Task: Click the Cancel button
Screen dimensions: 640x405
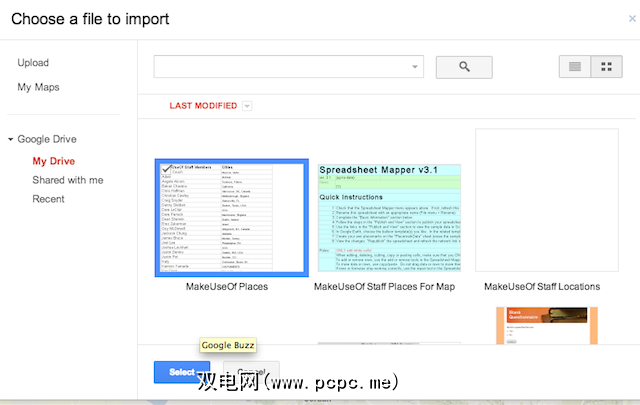Action: (251, 372)
